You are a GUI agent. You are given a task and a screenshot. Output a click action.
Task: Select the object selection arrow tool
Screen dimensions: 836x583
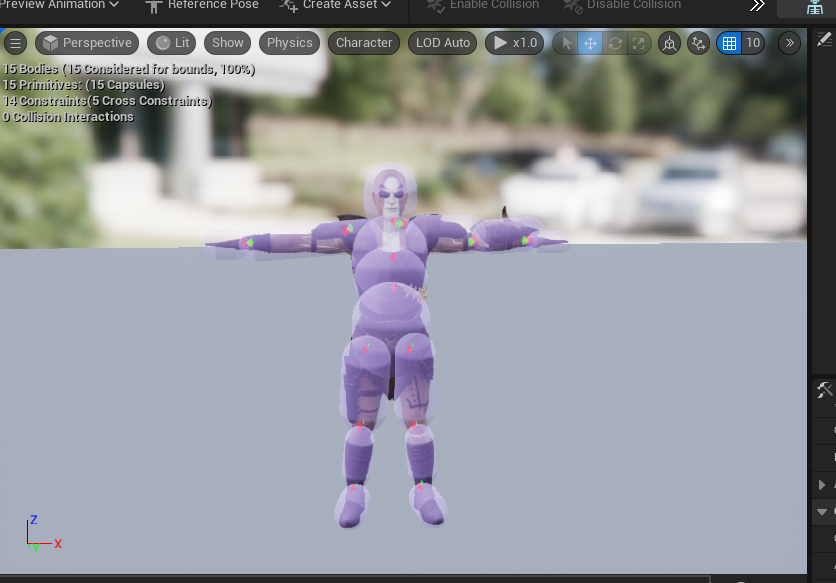(x=566, y=43)
